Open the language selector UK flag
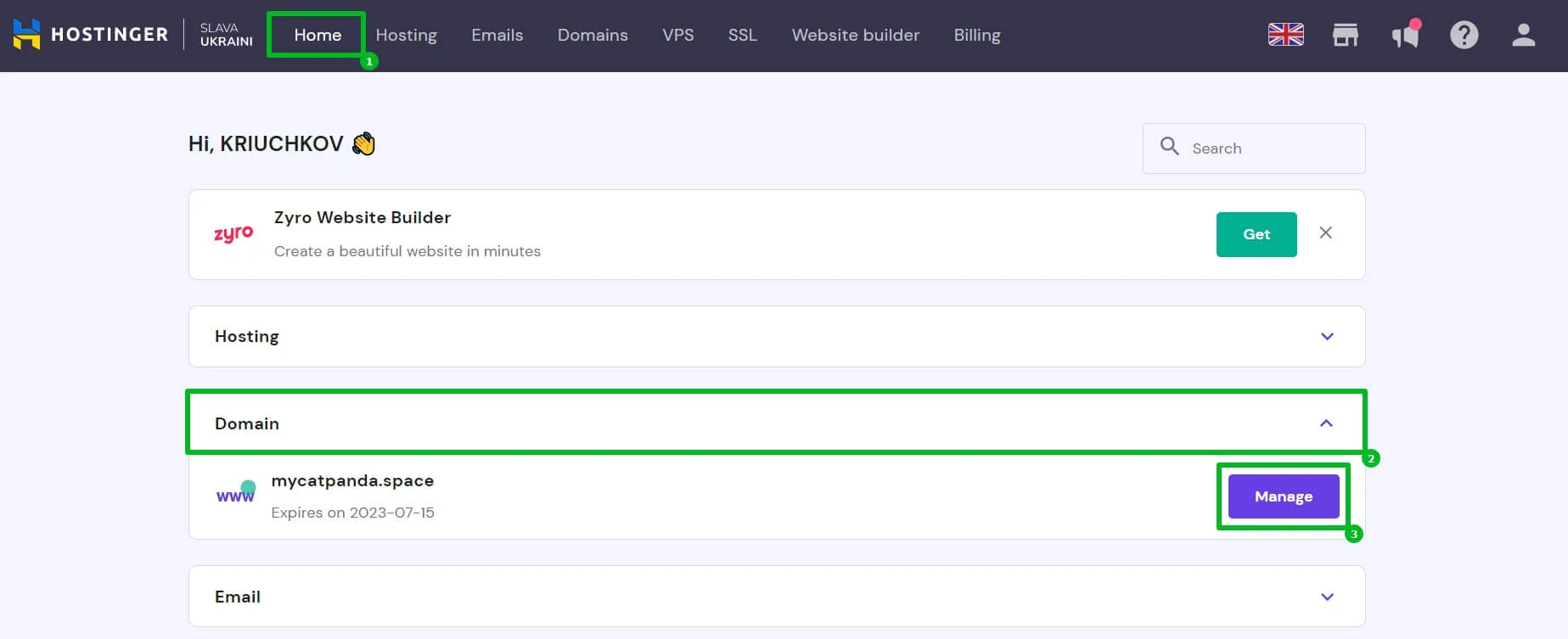Screen dimensions: 1568x639 1285,35
